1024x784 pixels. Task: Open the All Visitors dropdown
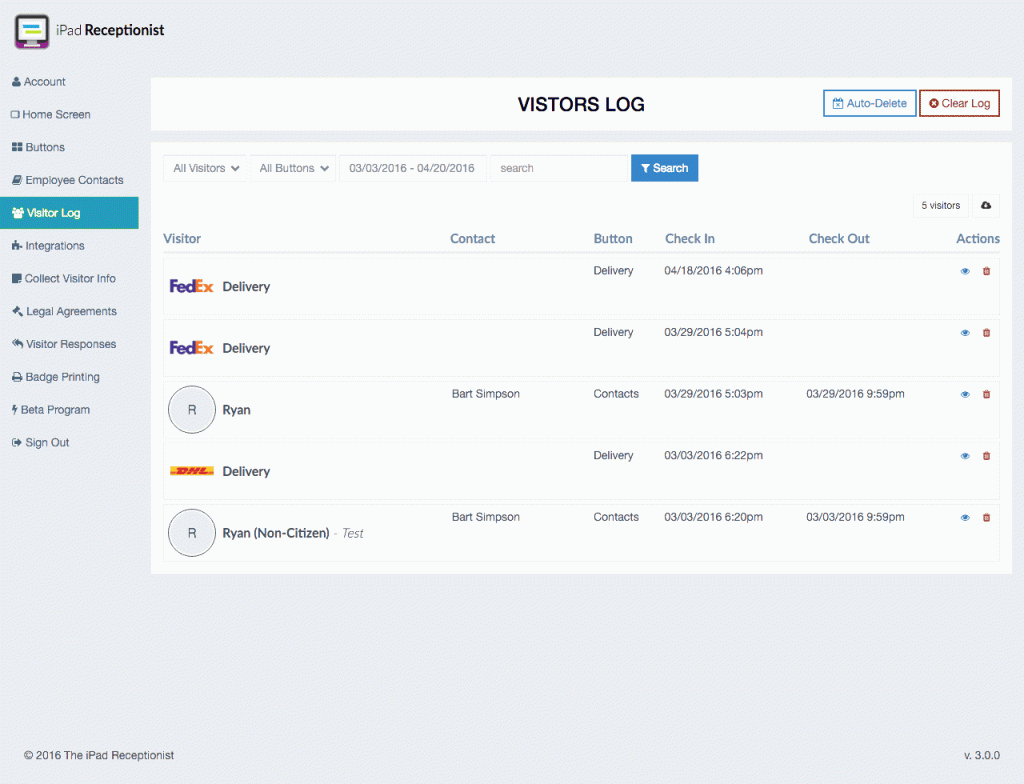[x=205, y=168]
